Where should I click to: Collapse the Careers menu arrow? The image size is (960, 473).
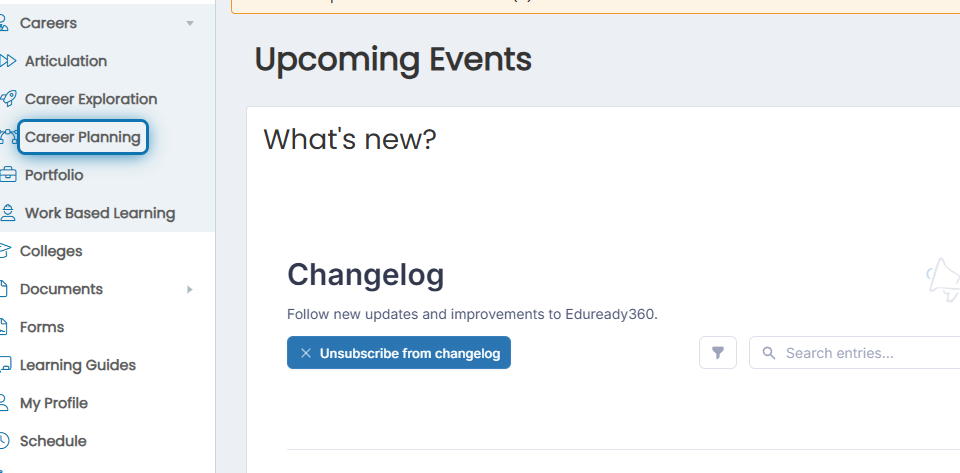click(190, 23)
